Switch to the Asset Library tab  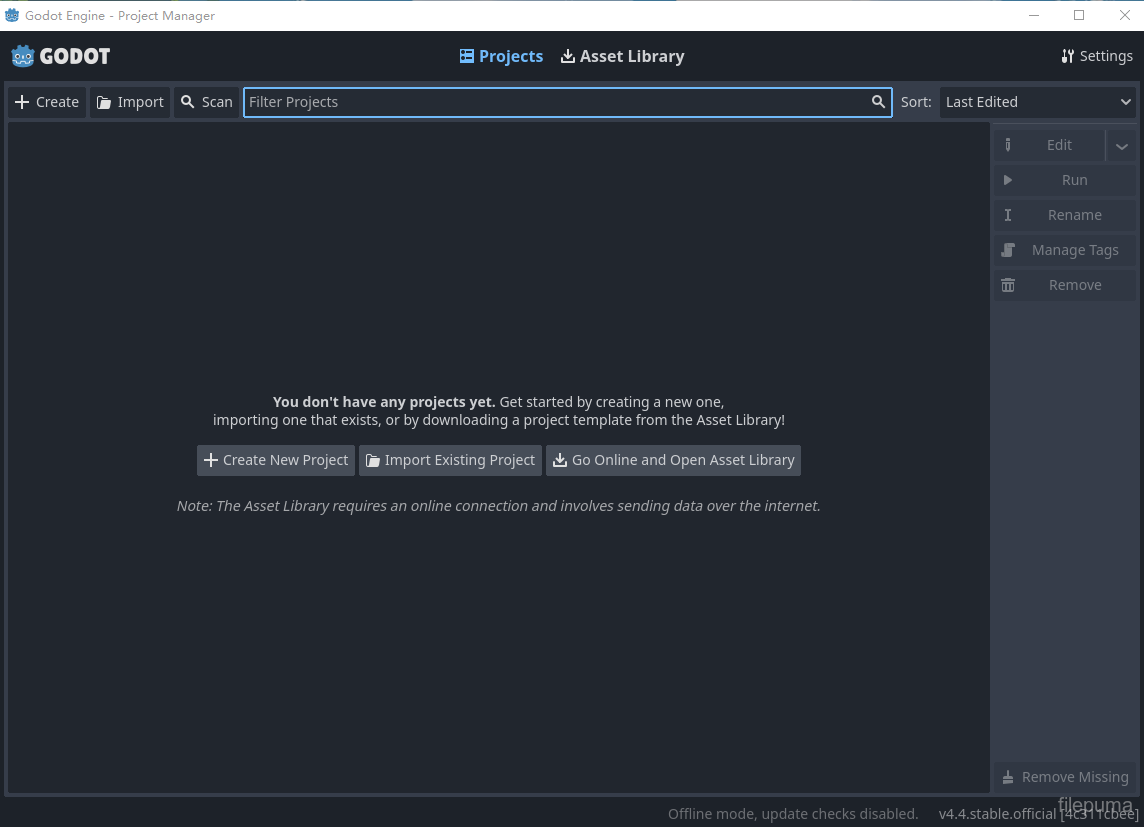(x=622, y=56)
